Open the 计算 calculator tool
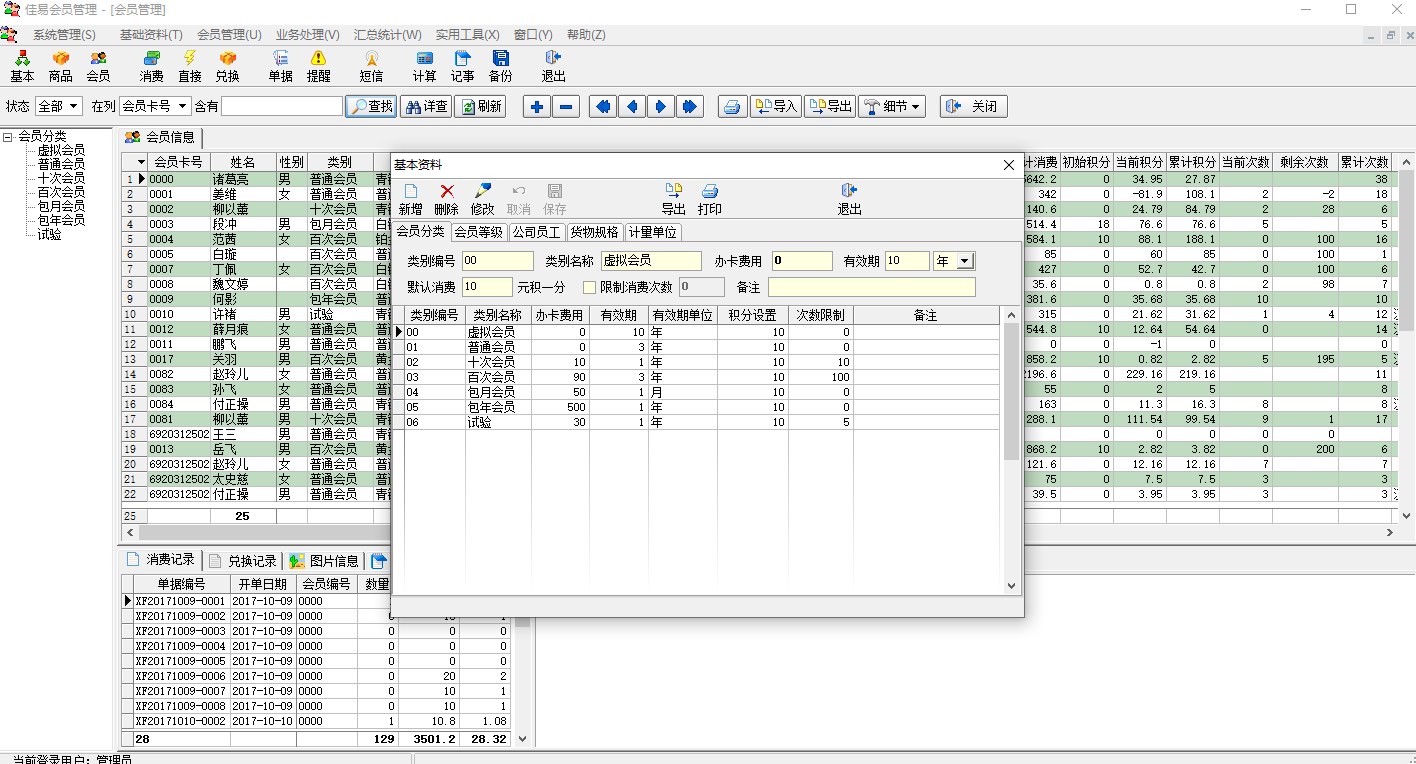Image resolution: width=1416 pixels, height=764 pixels. coord(424,66)
